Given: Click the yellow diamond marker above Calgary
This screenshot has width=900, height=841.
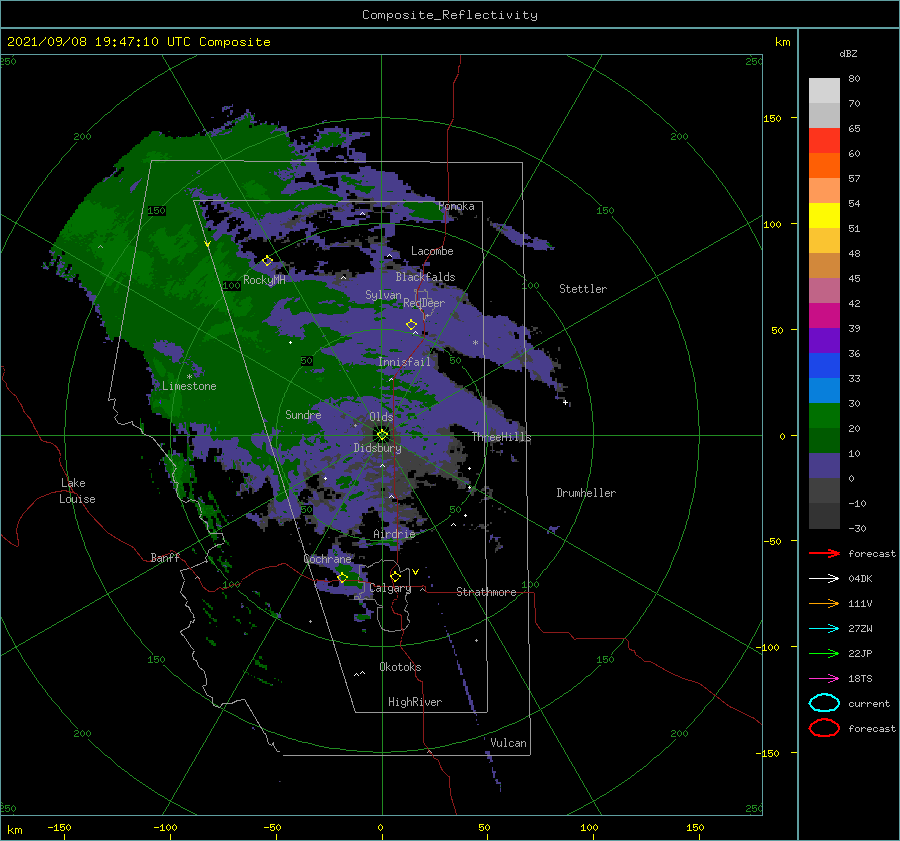Looking at the screenshot, I should (x=395, y=576).
